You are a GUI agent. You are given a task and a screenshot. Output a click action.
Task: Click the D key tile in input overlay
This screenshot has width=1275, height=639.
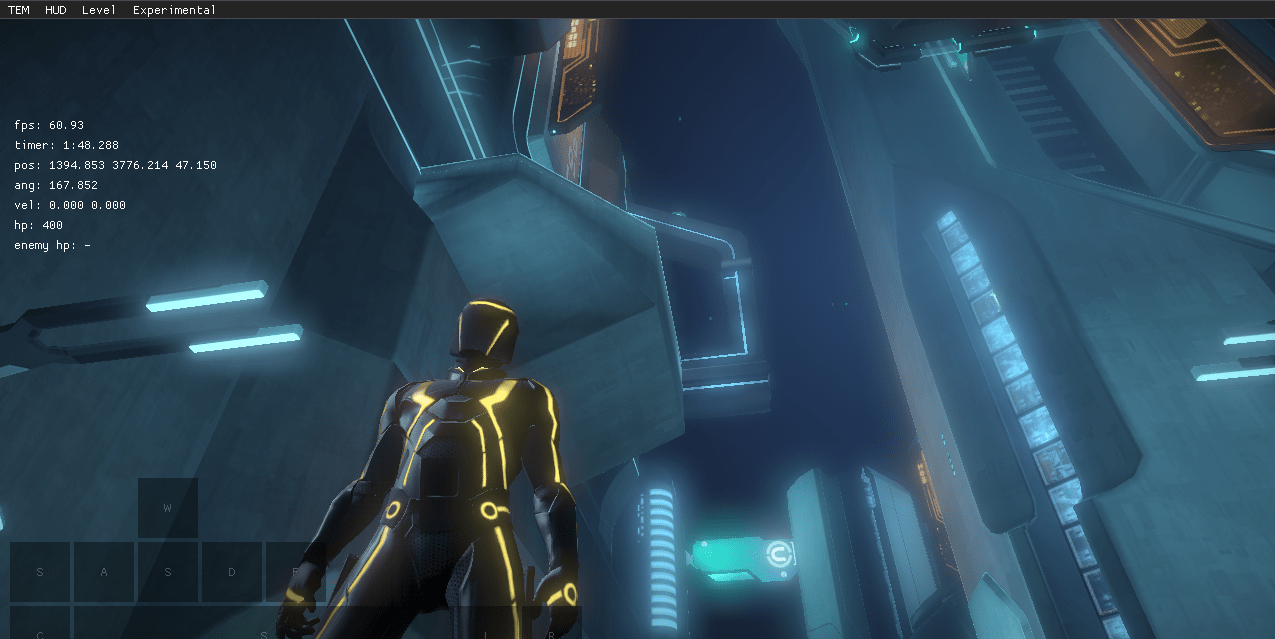[x=232, y=572]
